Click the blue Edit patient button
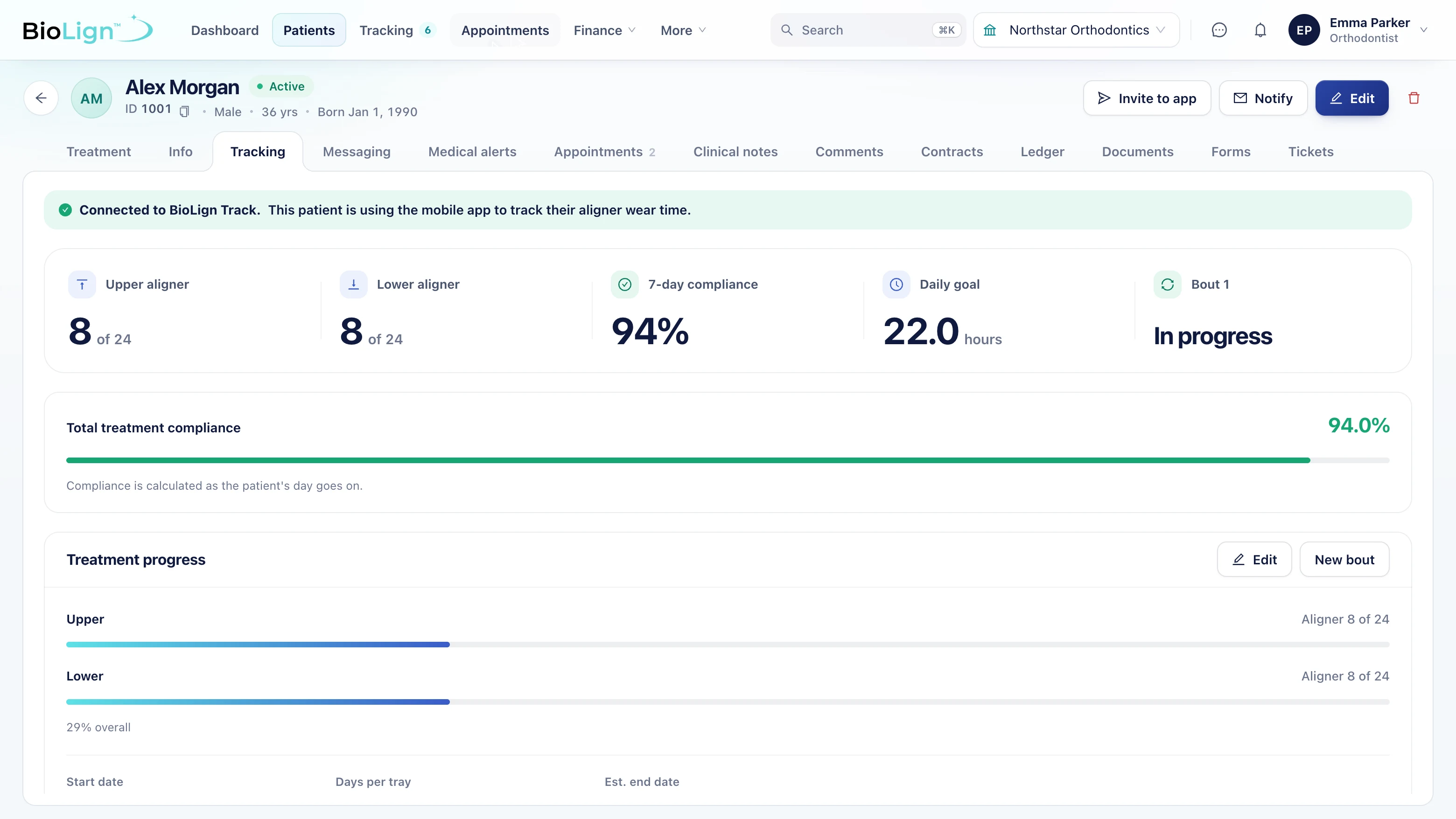 (x=1351, y=98)
